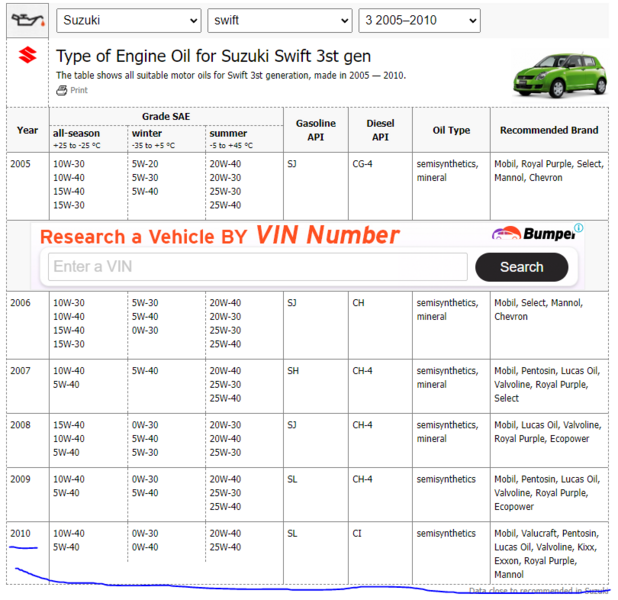Open the green Suzuki Swift car image
618x600 pixels.
pos(560,75)
